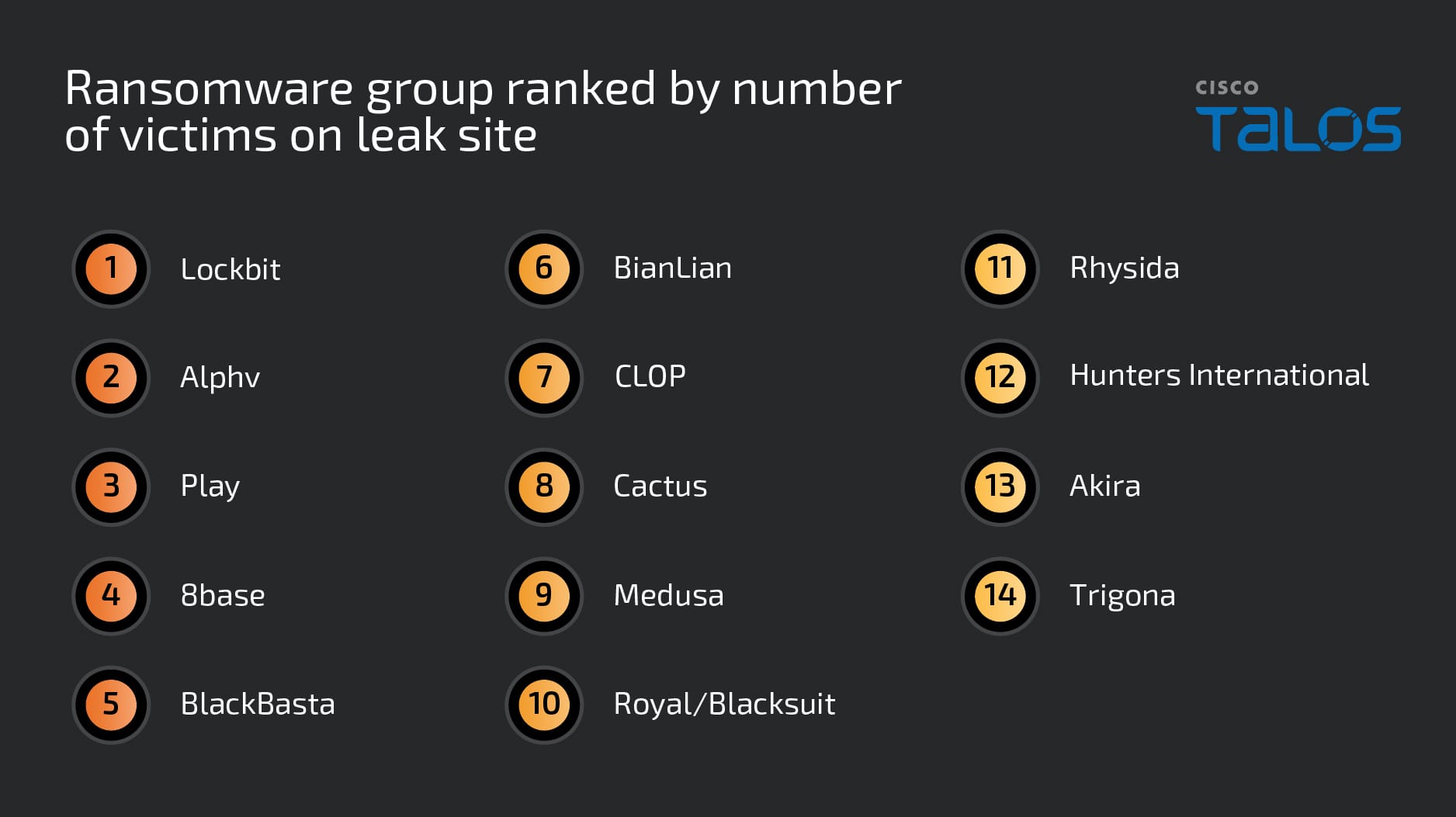The width and height of the screenshot is (1456, 817).
Task: Click the Rhysida group name
Action: click(1124, 268)
